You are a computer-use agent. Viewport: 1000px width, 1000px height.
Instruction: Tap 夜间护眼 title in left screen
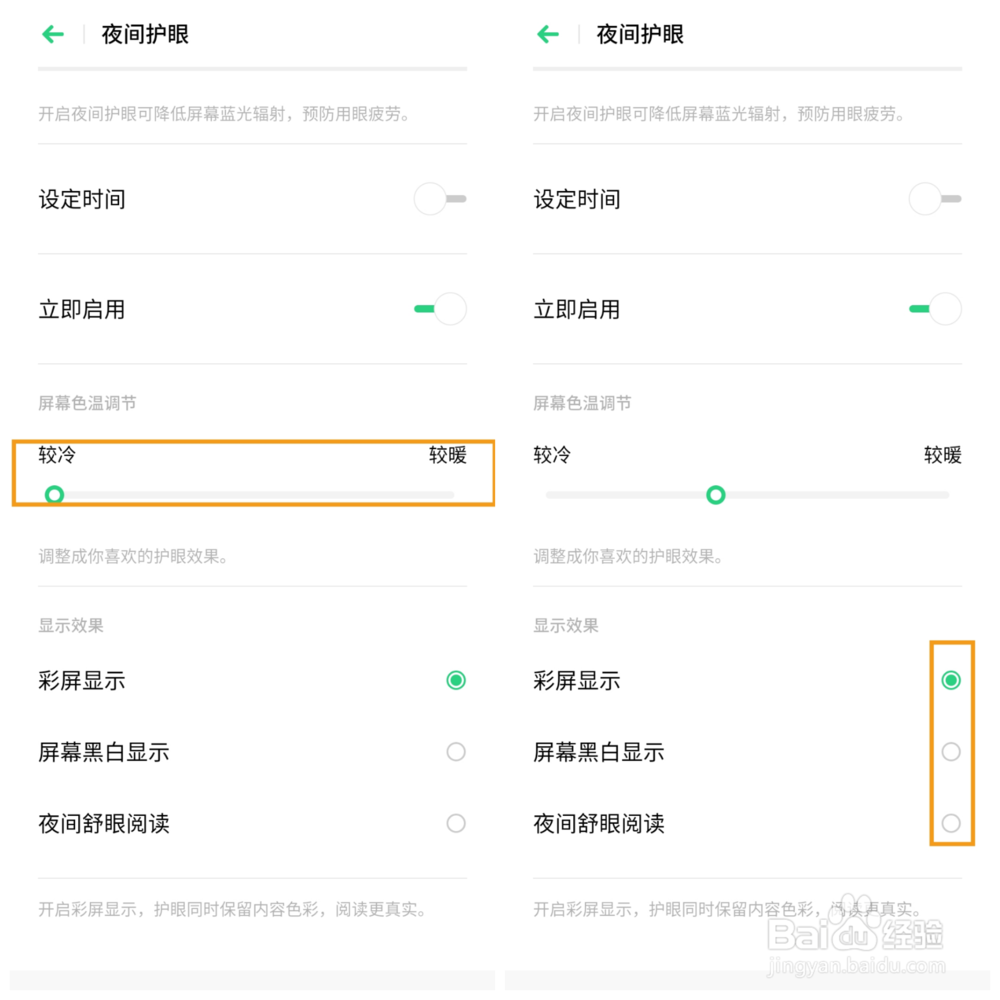tap(145, 34)
